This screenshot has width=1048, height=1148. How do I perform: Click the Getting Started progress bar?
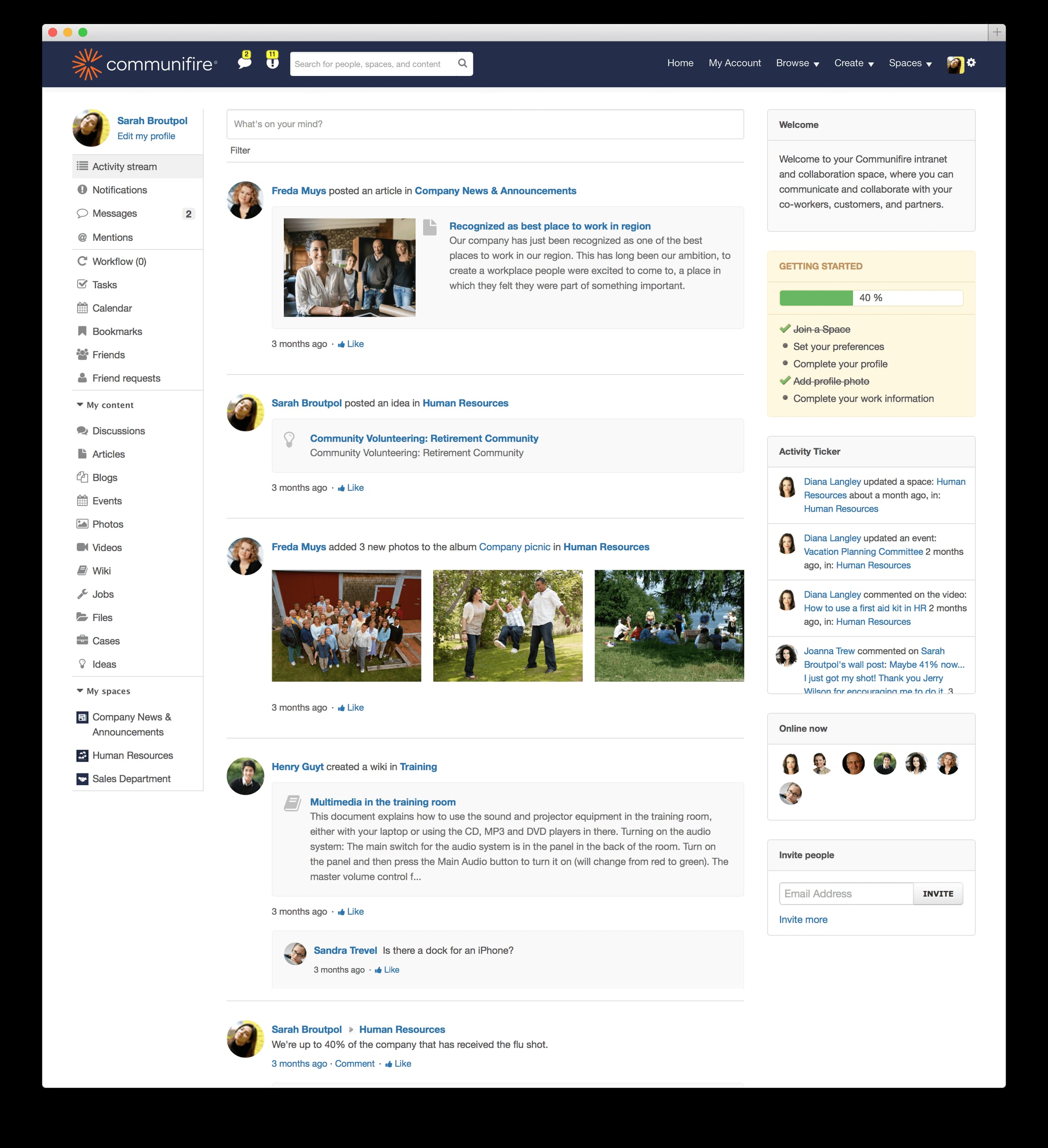[871, 297]
